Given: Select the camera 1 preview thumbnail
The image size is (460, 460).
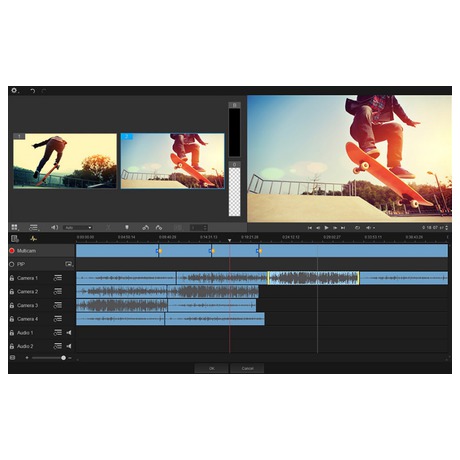Looking at the screenshot, I should coord(65,161).
